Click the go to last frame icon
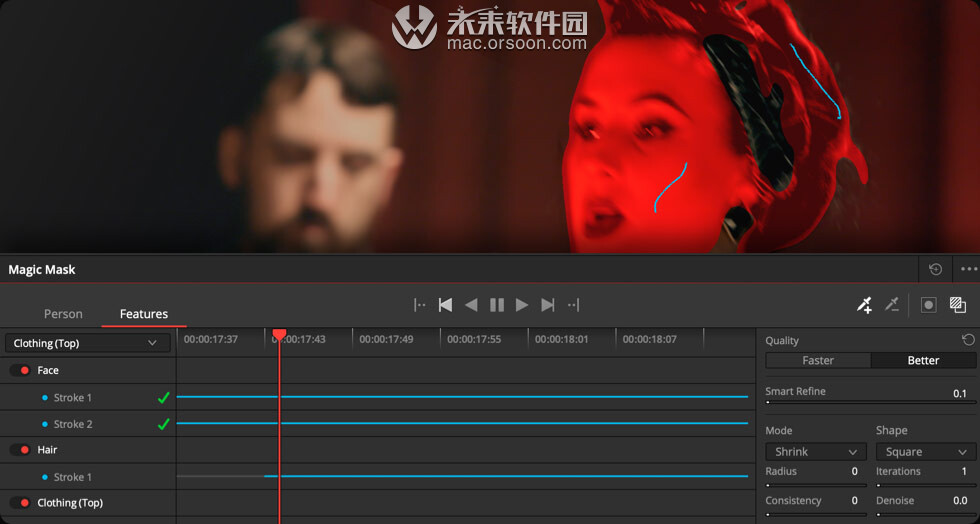 [548, 305]
